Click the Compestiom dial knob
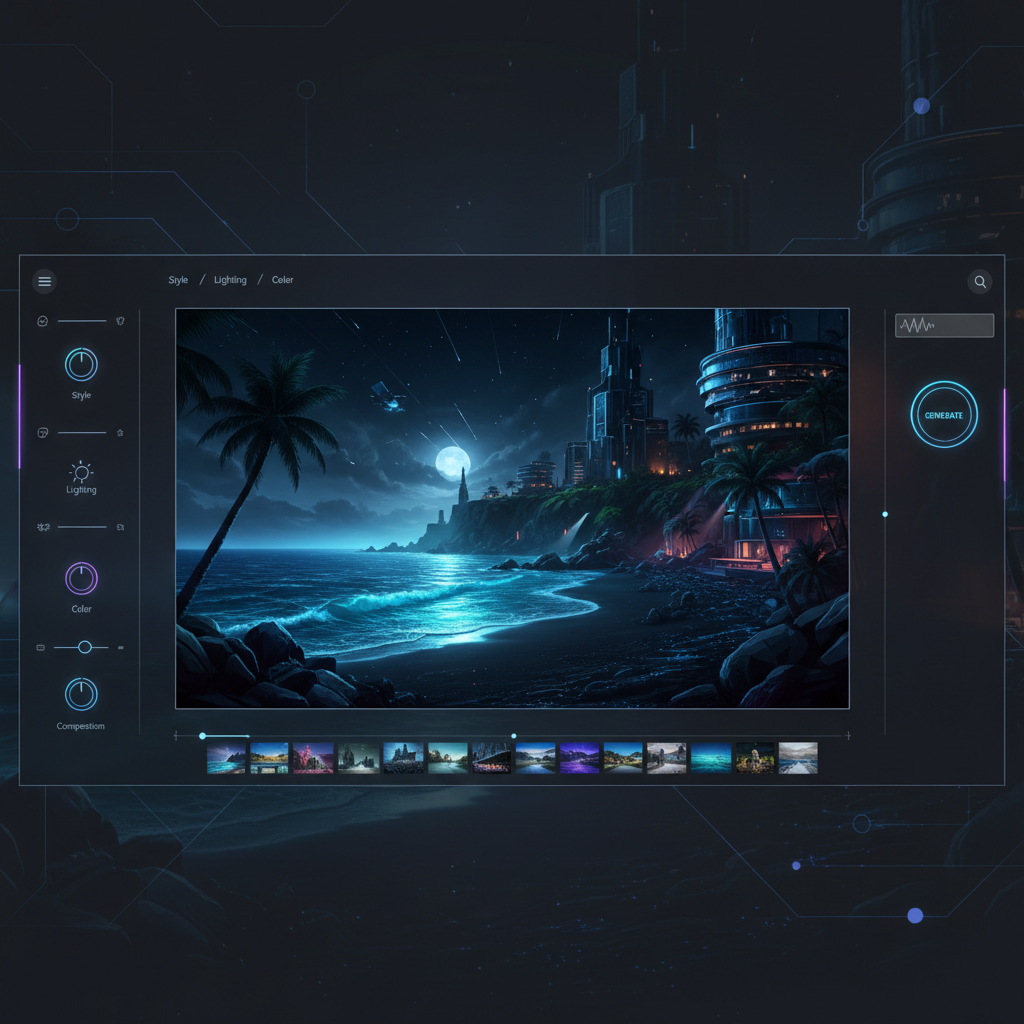Screen dimensions: 1024x1024 [81, 694]
